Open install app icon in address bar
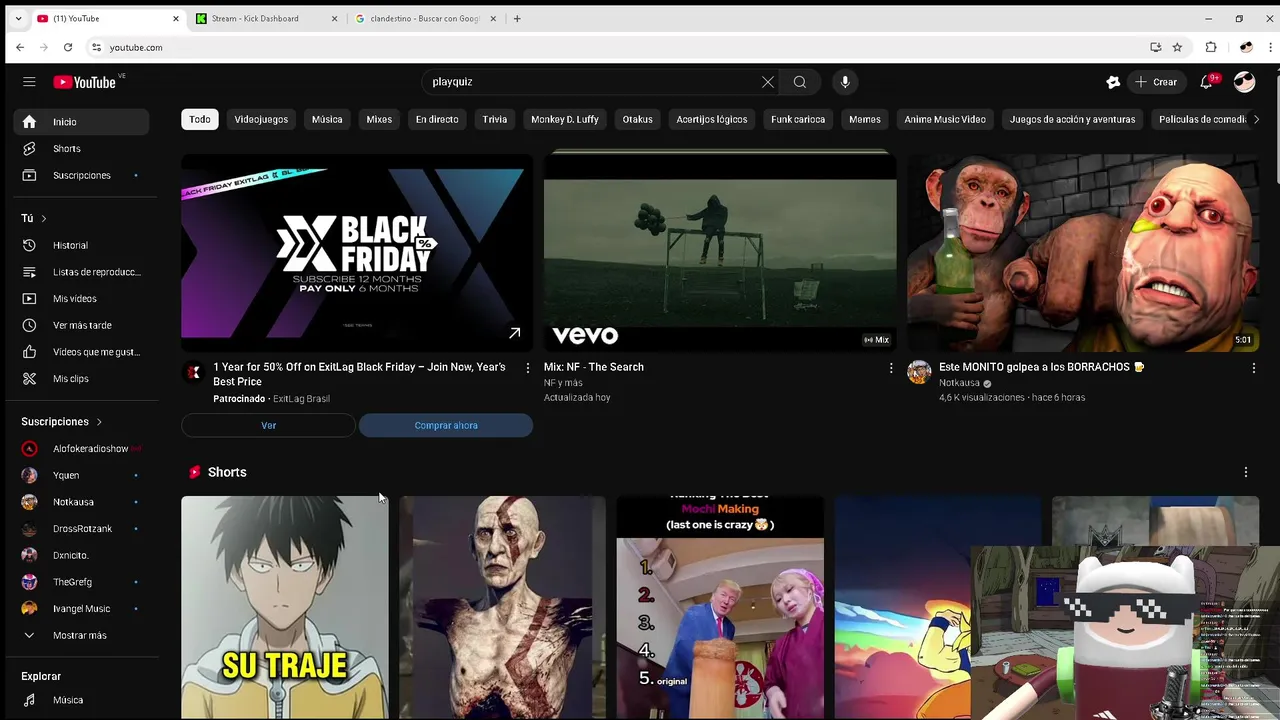 (x=1156, y=47)
